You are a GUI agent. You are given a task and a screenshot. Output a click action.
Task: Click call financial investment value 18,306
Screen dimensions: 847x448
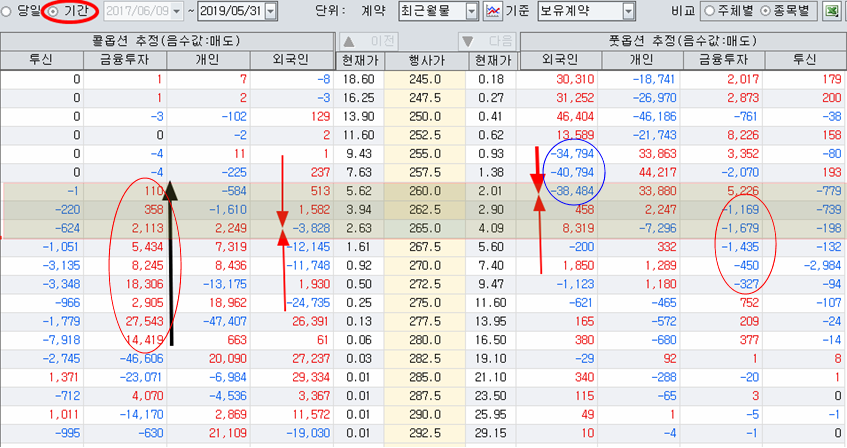tap(144, 284)
